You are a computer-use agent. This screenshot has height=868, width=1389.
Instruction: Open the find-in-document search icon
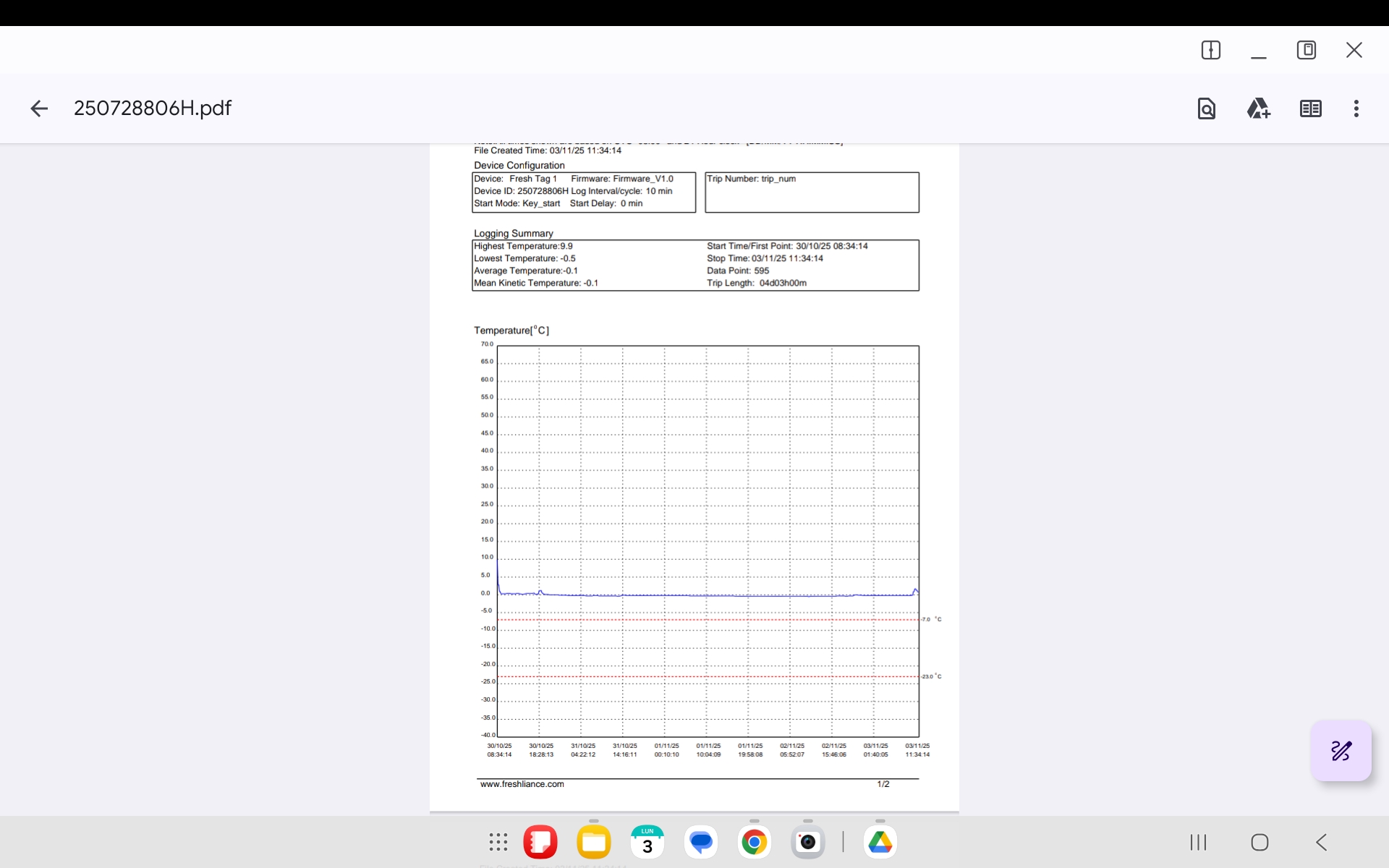(x=1206, y=109)
